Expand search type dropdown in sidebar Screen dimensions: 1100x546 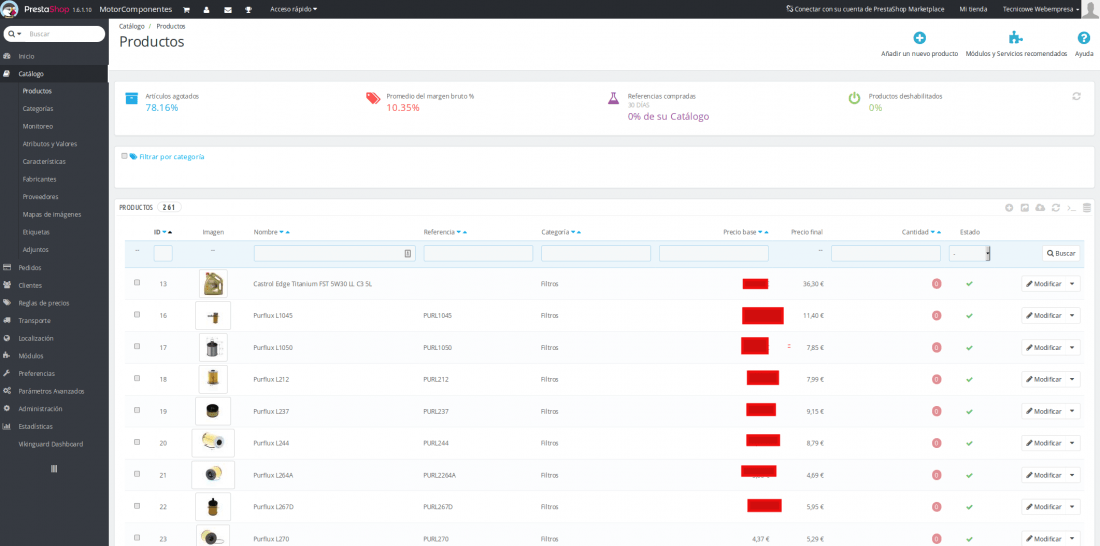click(15, 34)
